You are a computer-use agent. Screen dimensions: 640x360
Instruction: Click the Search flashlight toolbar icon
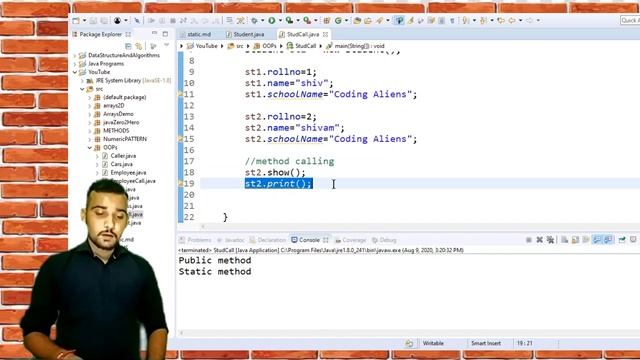[379, 20]
